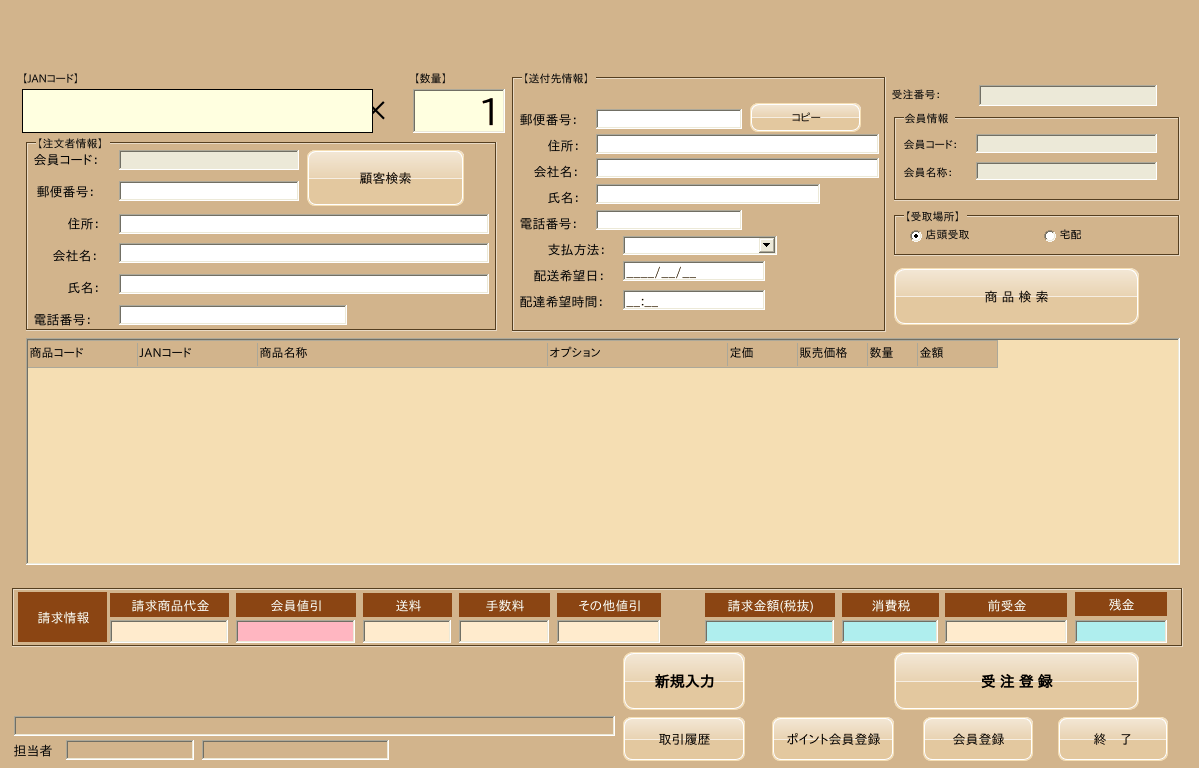
Task: Click the その他値引 amount field
Action: click(x=609, y=632)
